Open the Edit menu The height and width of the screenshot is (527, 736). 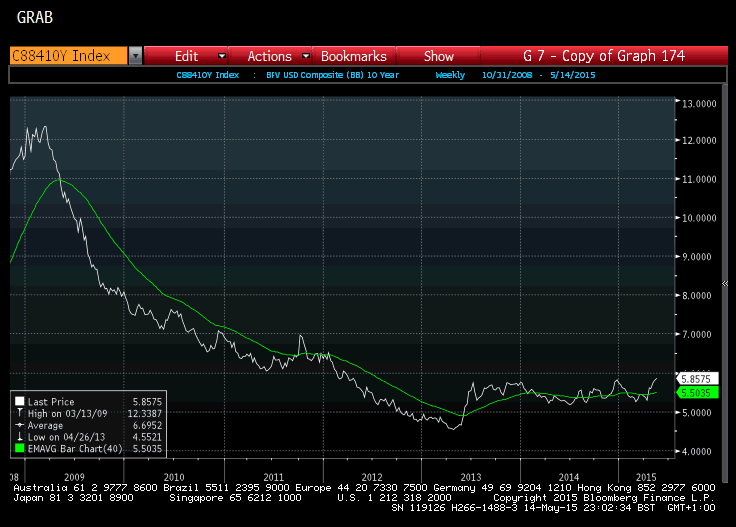pos(186,56)
